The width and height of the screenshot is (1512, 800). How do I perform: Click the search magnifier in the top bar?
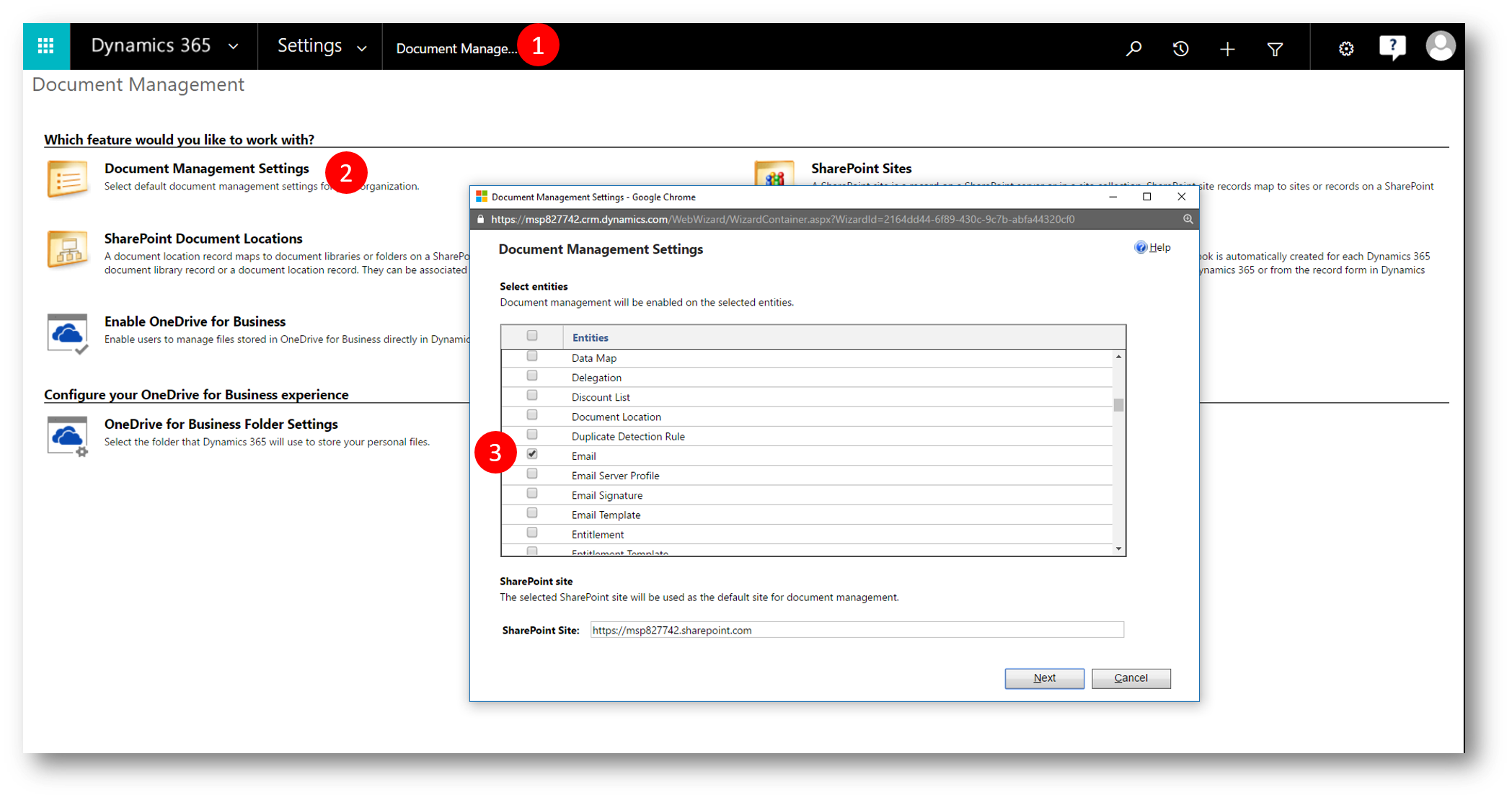point(1133,48)
